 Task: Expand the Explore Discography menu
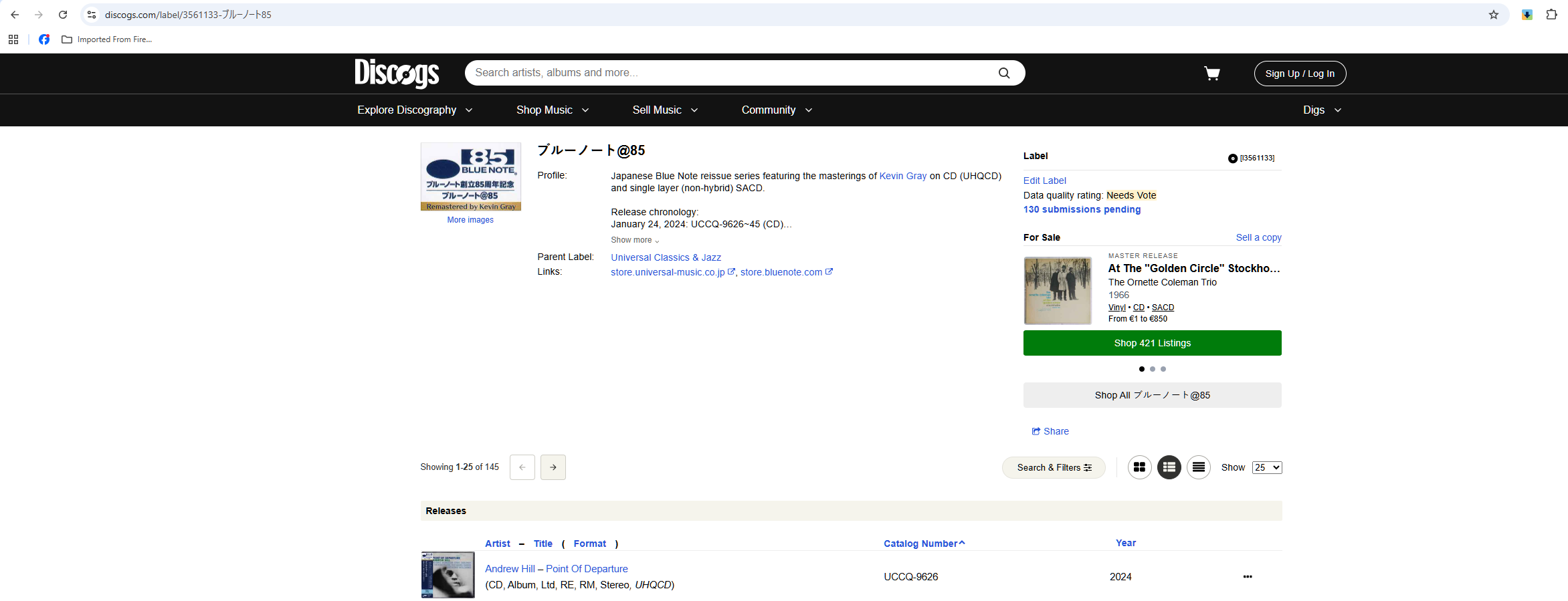[x=415, y=110]
